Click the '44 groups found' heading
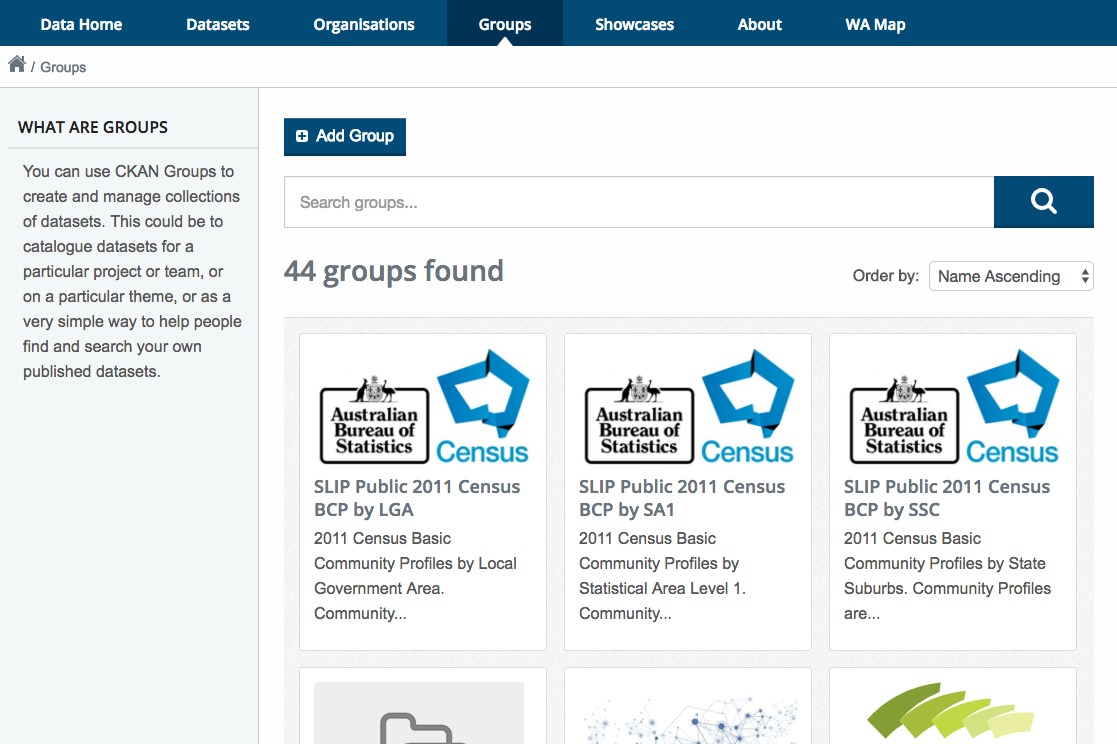Image resolution: width=1117 pixels, height=744 pixels. (394, 271)
